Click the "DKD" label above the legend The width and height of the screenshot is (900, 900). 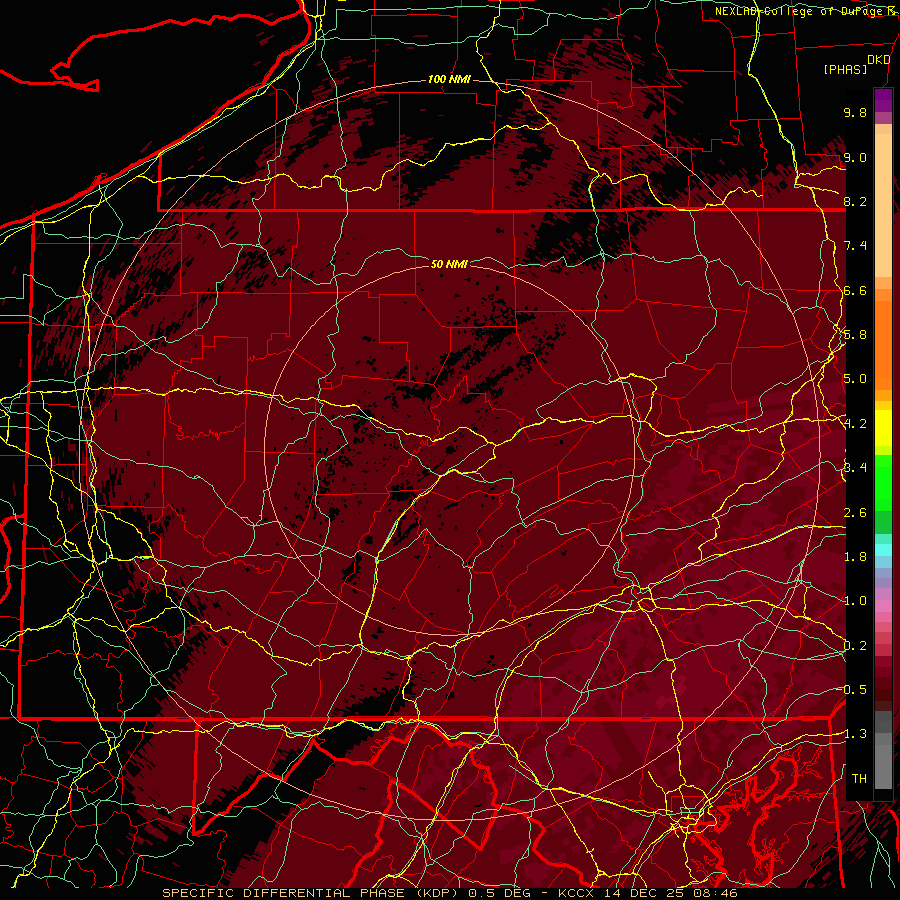[x=878, y=60]
